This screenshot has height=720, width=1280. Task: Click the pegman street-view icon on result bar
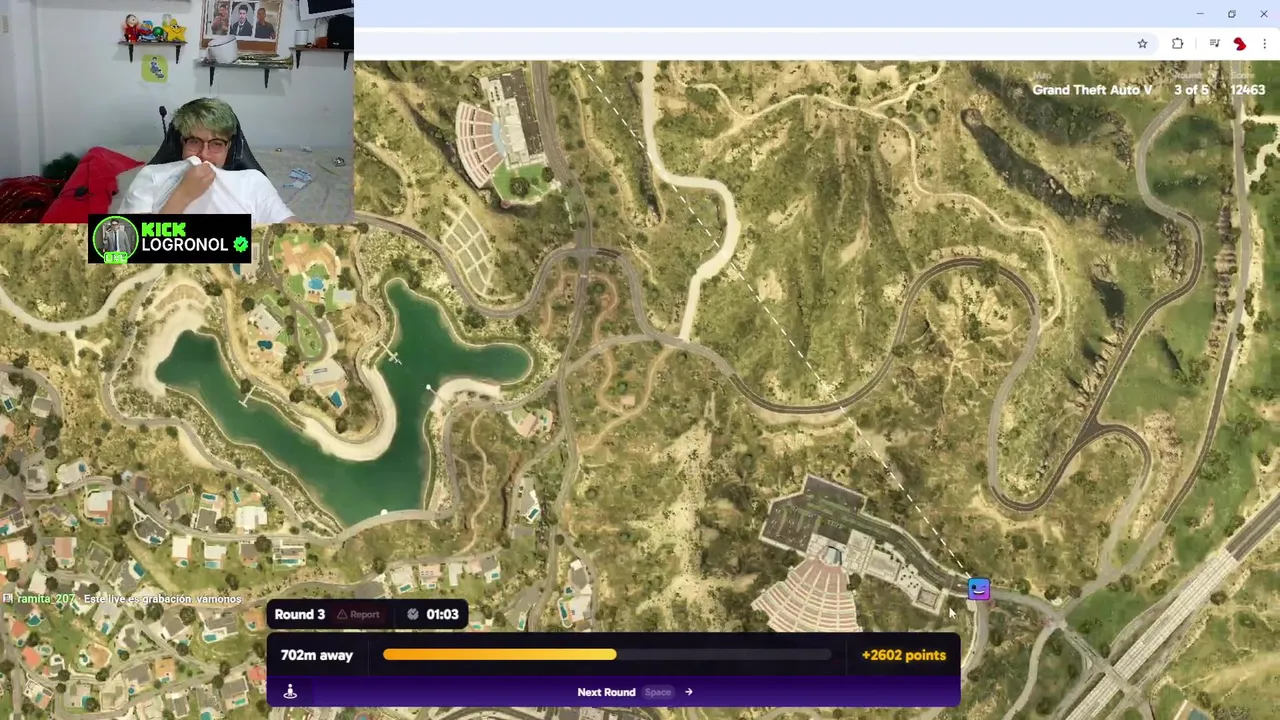[290, 692]
